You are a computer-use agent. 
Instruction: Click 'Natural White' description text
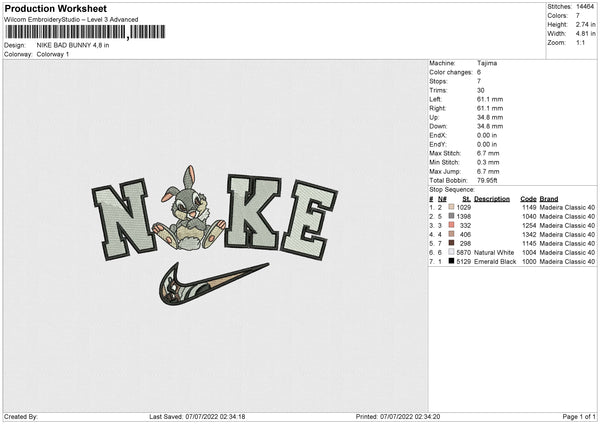494,253
